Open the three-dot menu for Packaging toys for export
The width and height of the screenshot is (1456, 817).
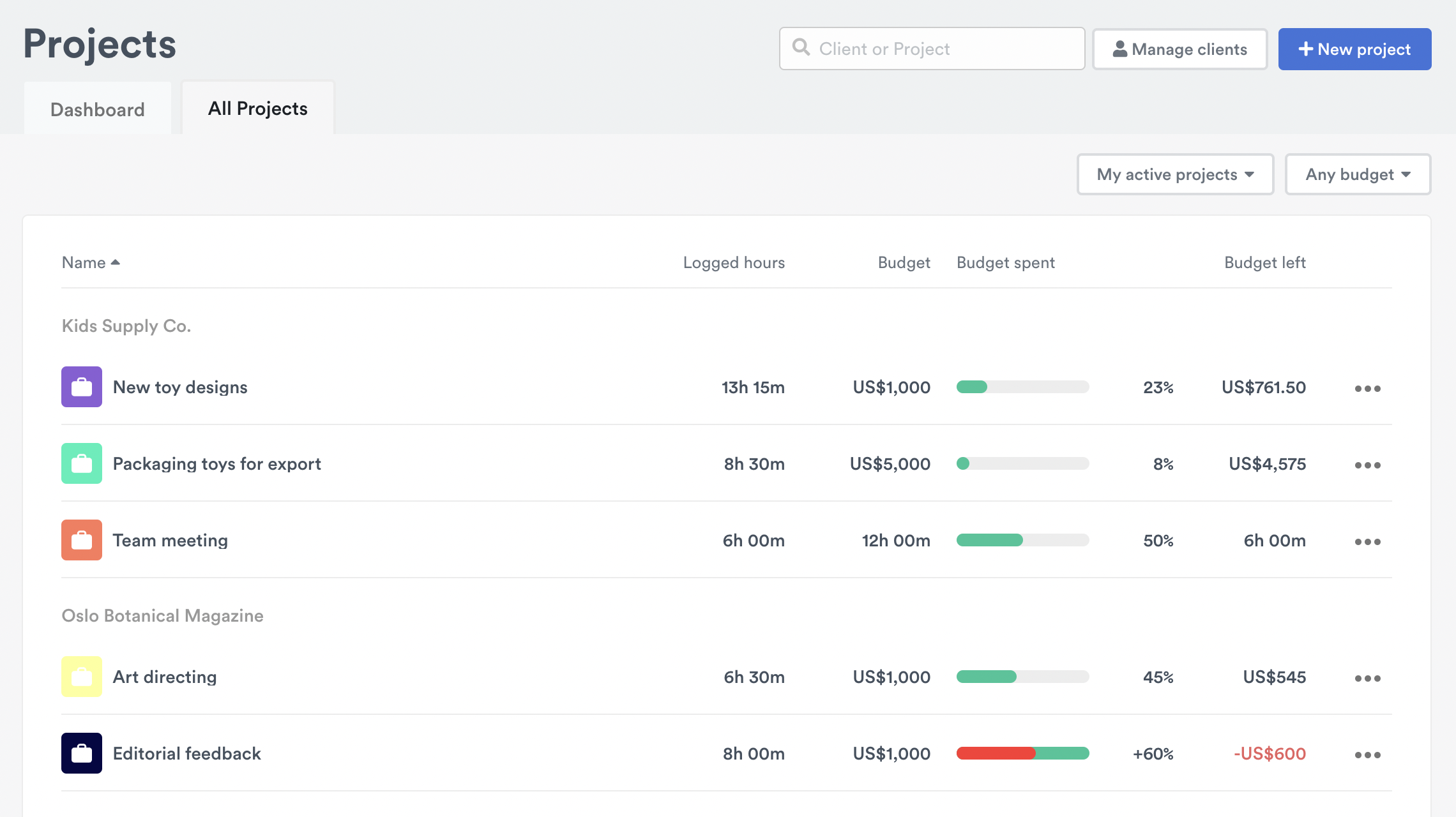[1367, 465]
